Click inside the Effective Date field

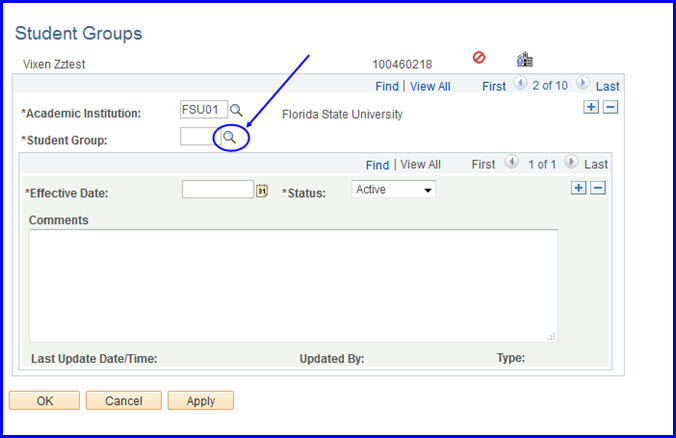pyautogui.click(x=217, y=189)
